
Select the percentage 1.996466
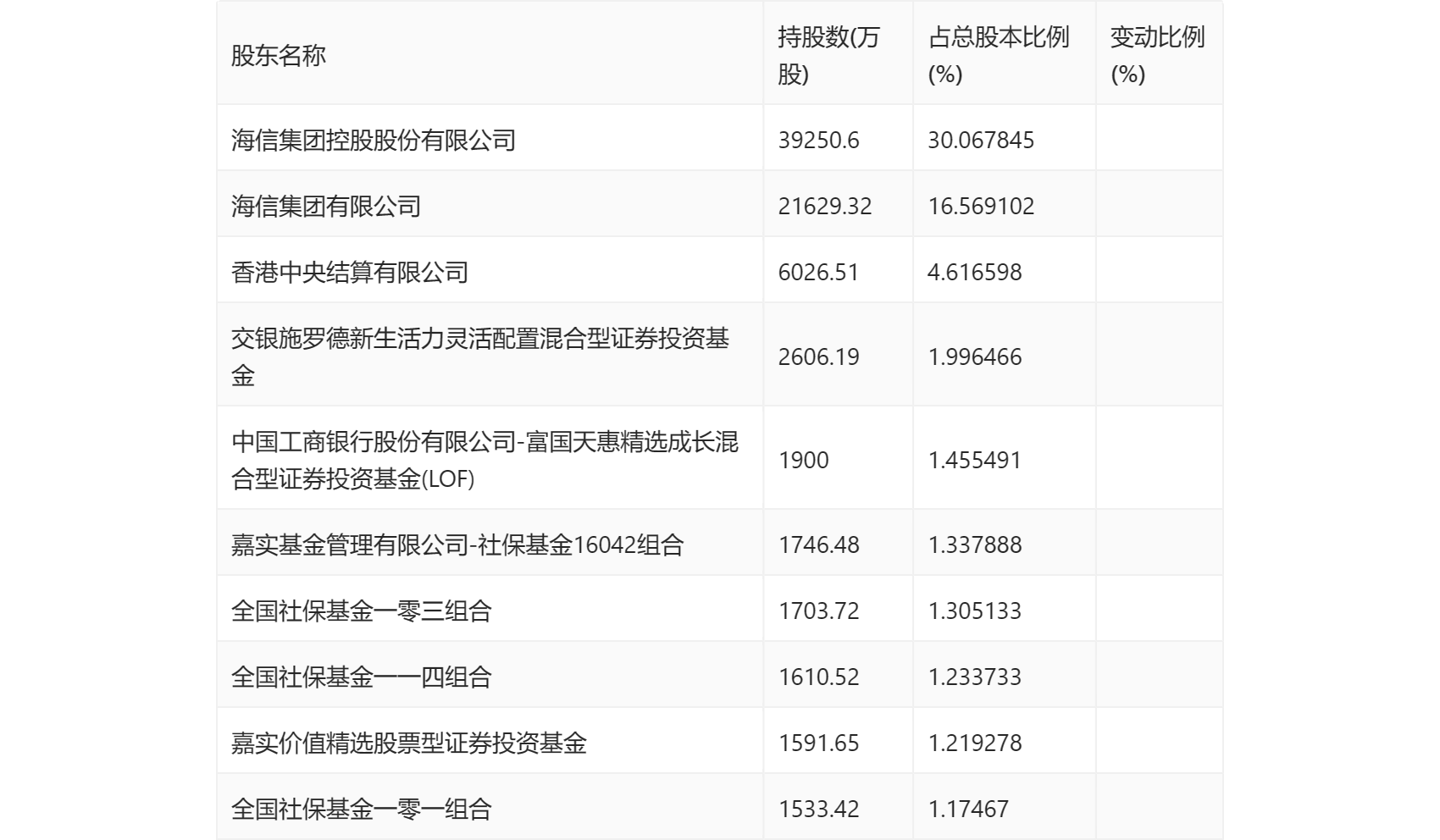point(975,356)
